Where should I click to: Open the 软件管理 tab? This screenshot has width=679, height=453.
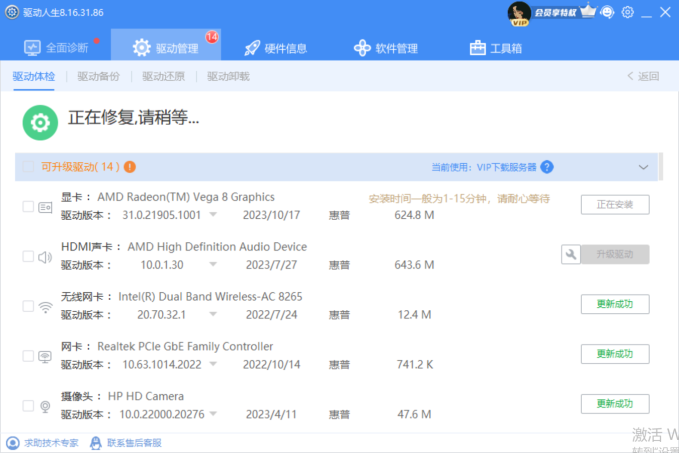tap(386, 48)
